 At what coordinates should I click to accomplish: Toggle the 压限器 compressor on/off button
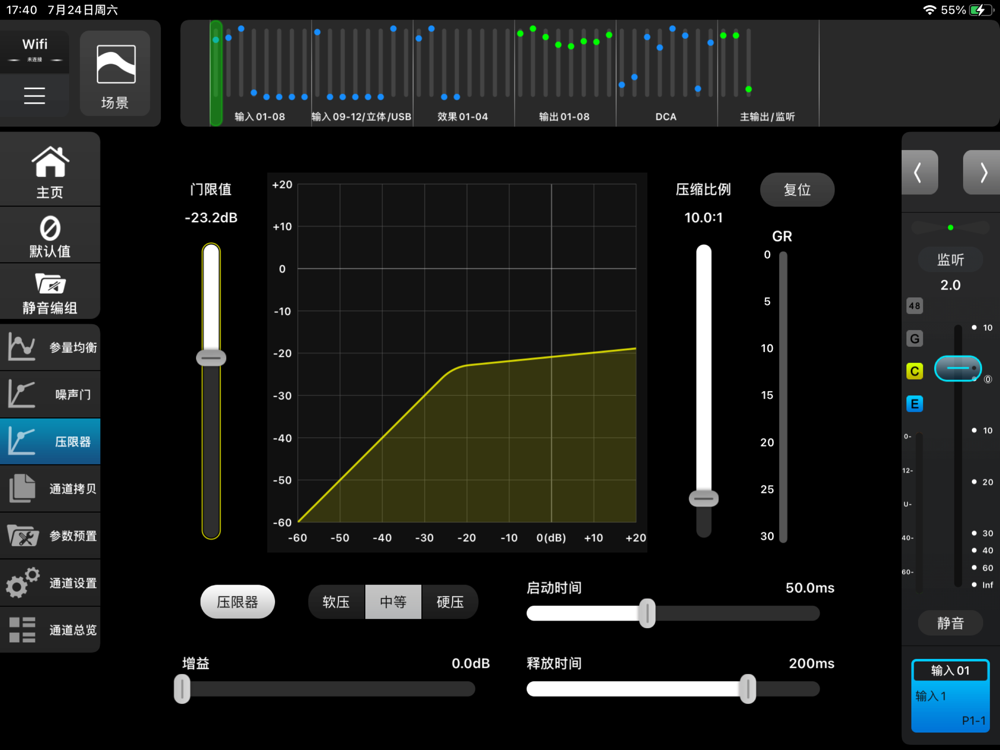pos(237,602)
